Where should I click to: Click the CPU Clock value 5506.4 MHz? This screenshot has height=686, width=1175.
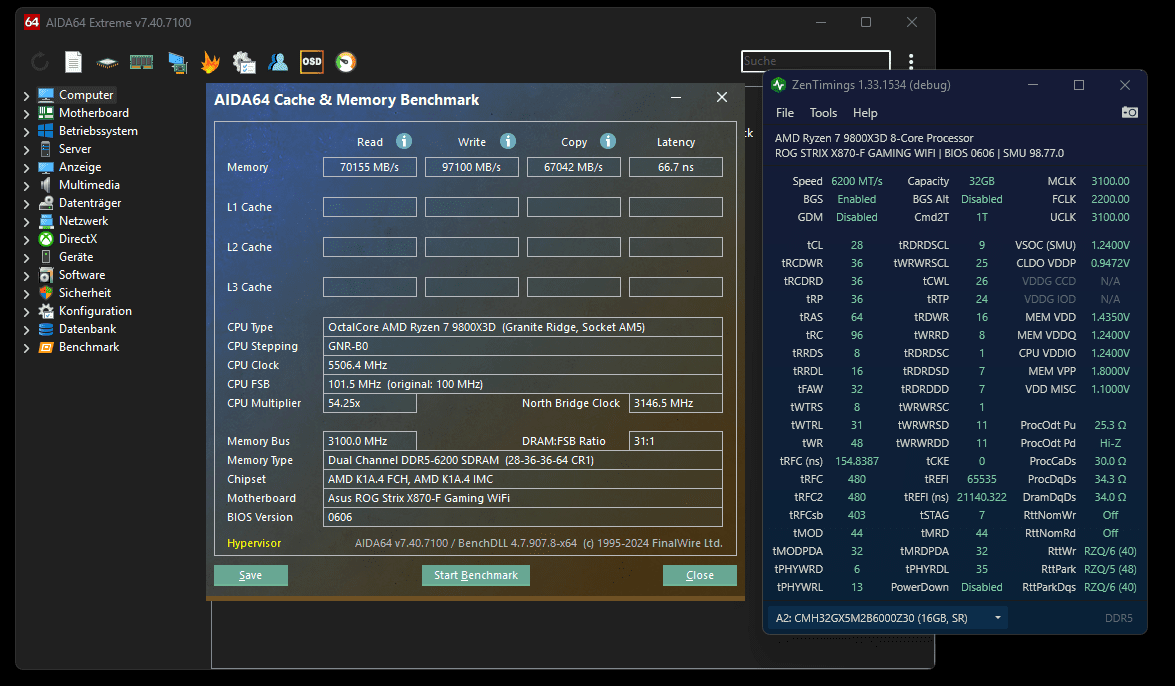(522, 365)
